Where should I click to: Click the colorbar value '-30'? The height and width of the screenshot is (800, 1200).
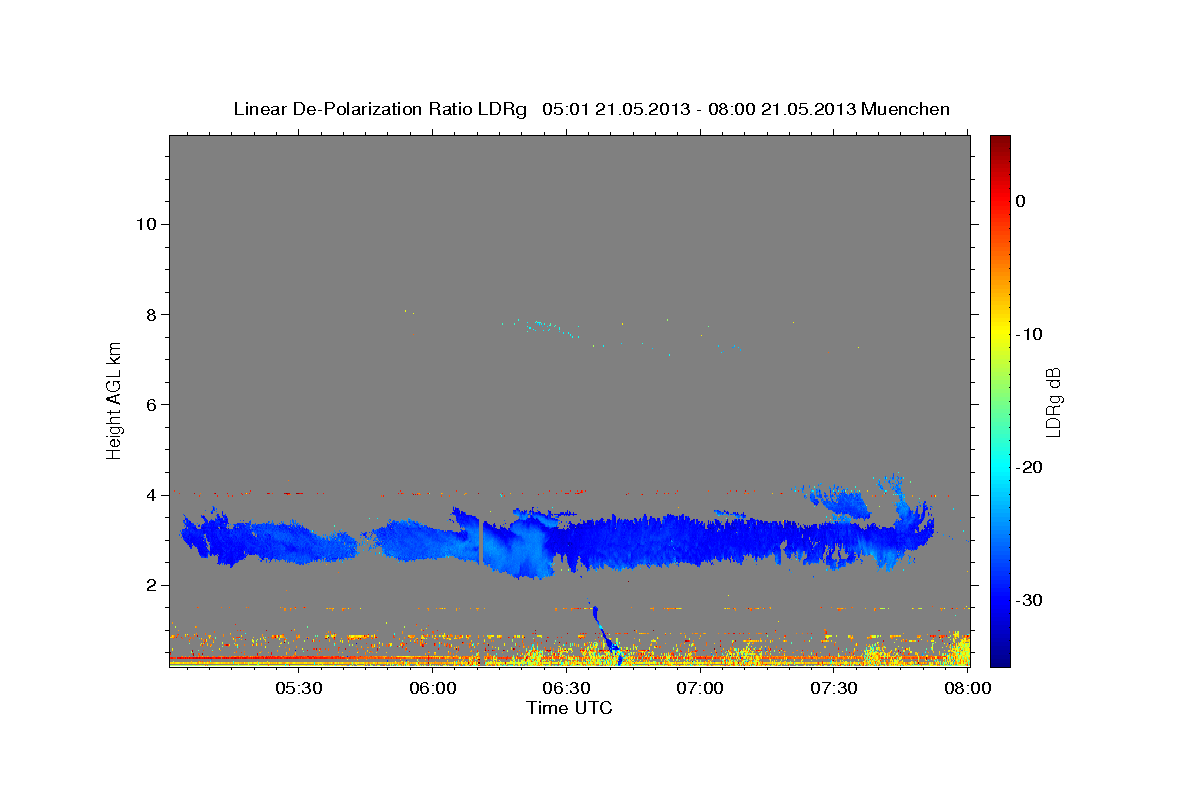pyautogui.click(x=1029, y=600)
